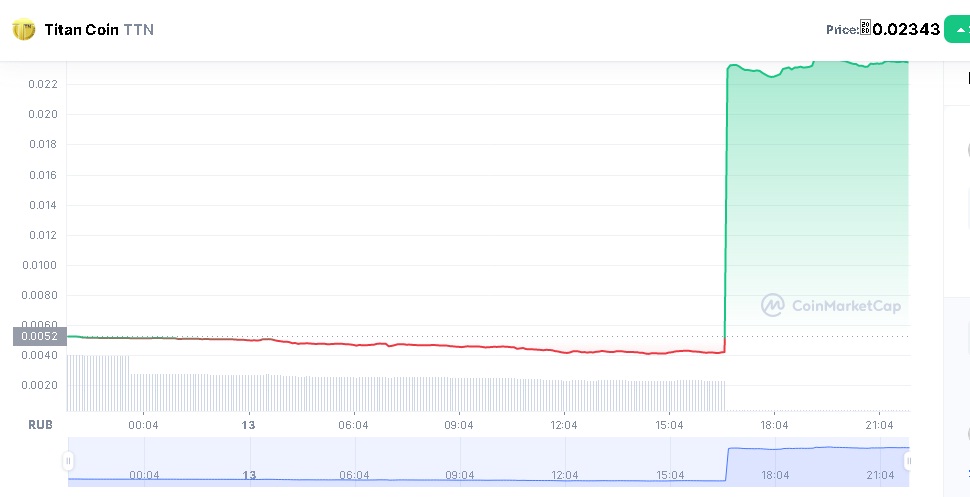The height and width of the screenshot is (497, 970).
Task: Click the small currency symbol before 0.02343
Action: (865, 28)
